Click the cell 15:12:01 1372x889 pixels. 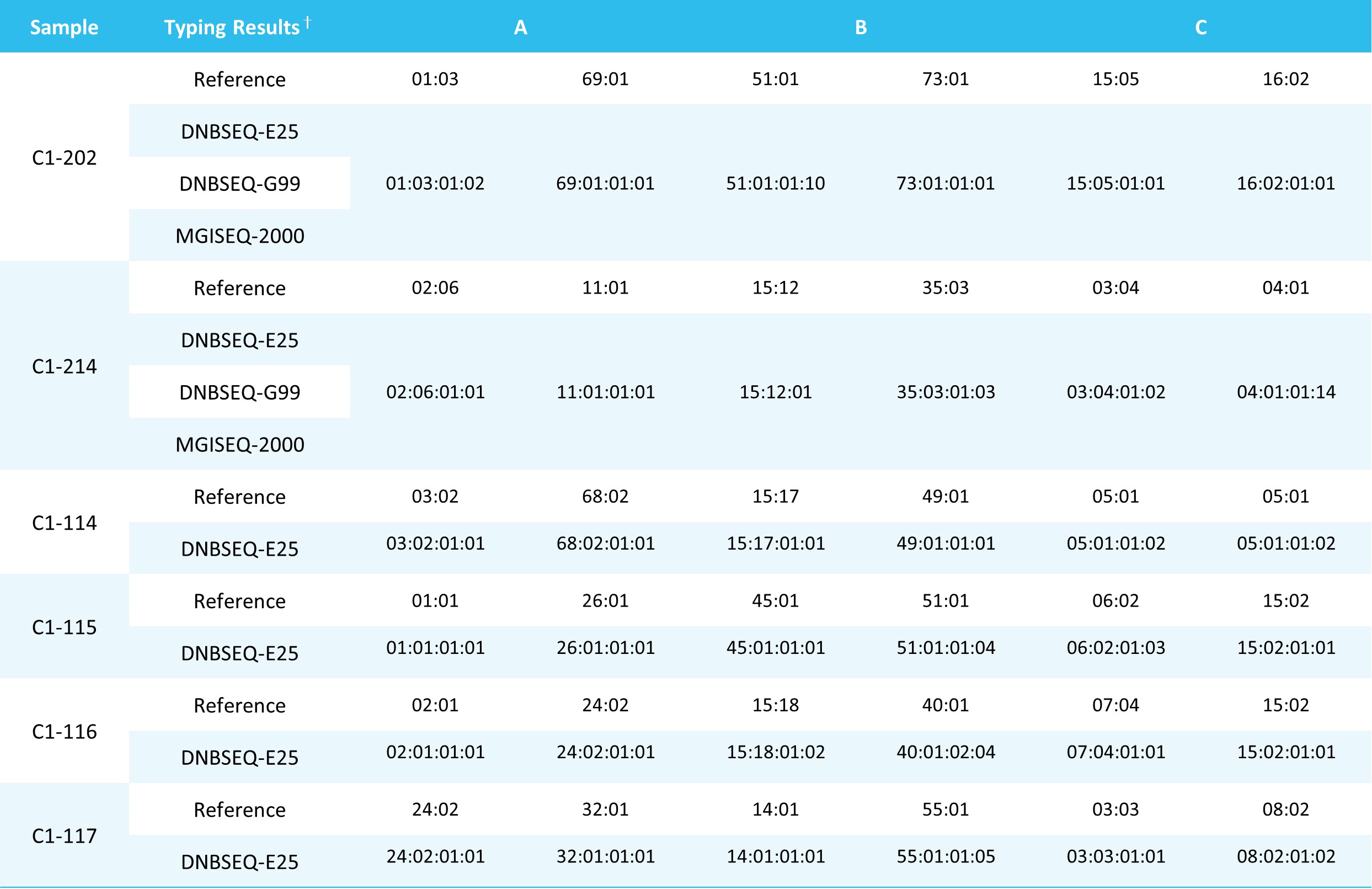[x=775, y=392]
